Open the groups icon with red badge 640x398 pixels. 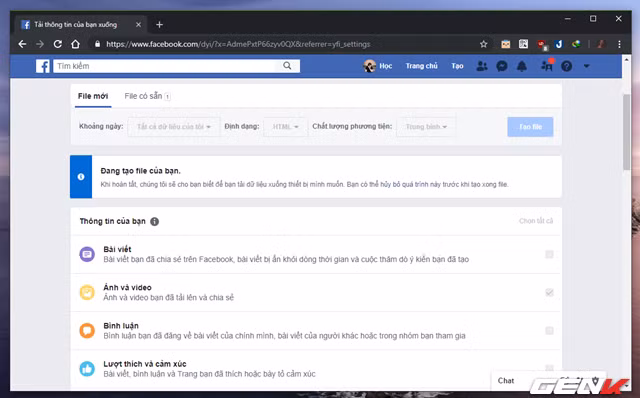547,65
